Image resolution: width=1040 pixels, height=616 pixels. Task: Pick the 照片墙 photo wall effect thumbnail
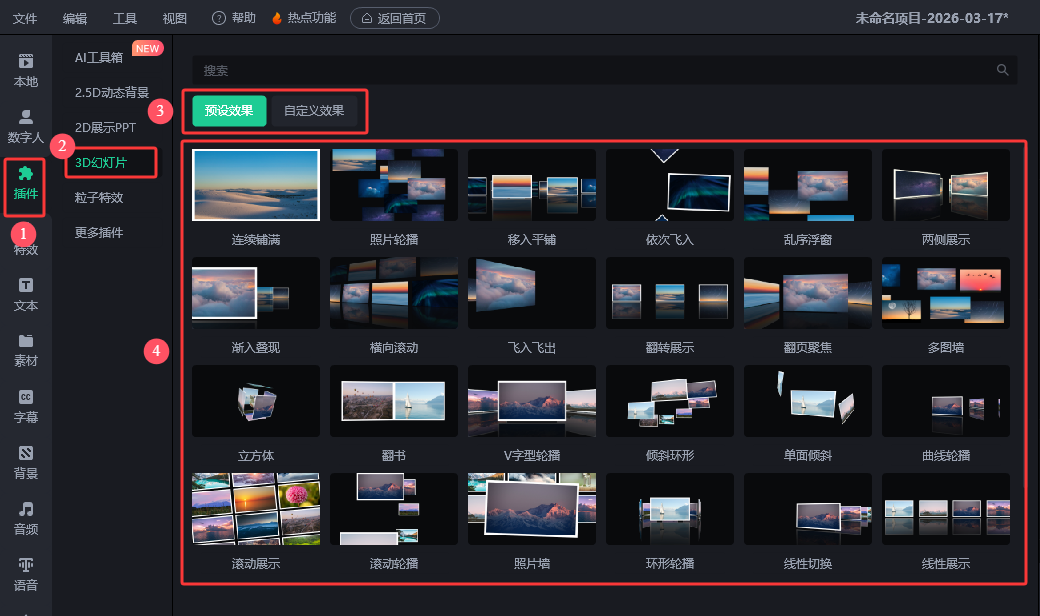(x=532, y=509)
